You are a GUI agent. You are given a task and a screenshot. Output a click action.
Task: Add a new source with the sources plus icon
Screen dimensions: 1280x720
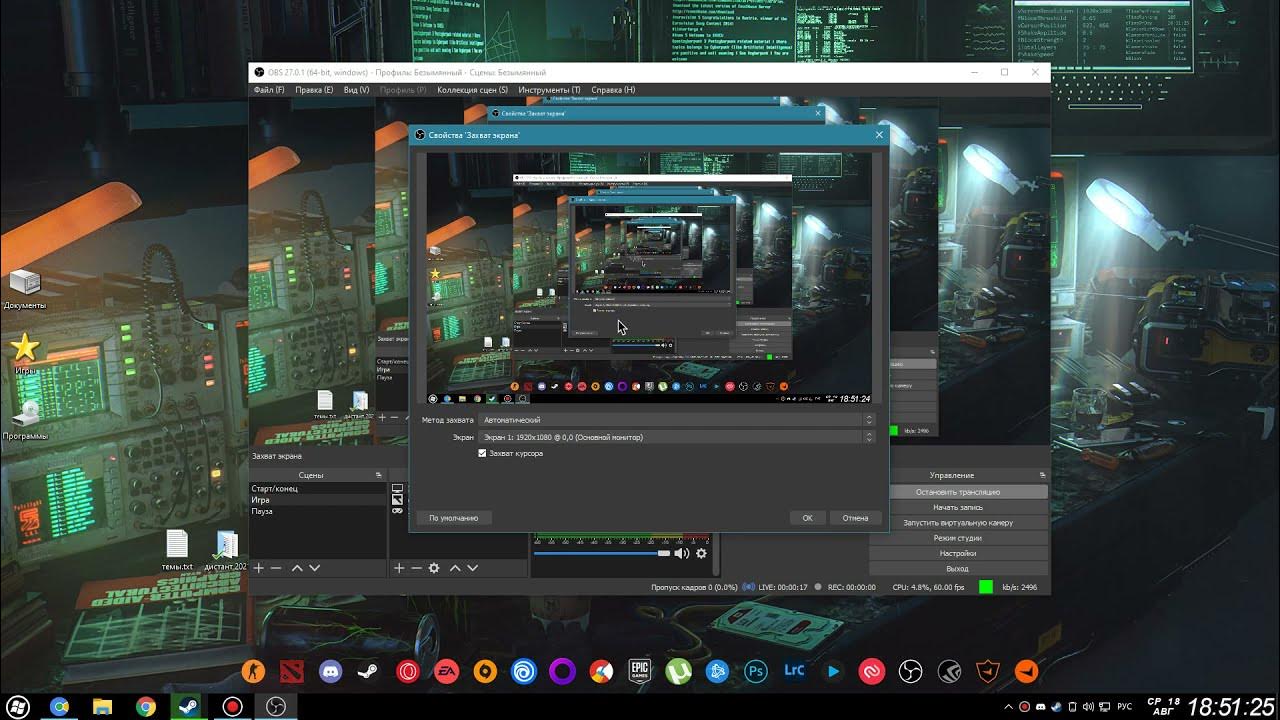[399, 568]
